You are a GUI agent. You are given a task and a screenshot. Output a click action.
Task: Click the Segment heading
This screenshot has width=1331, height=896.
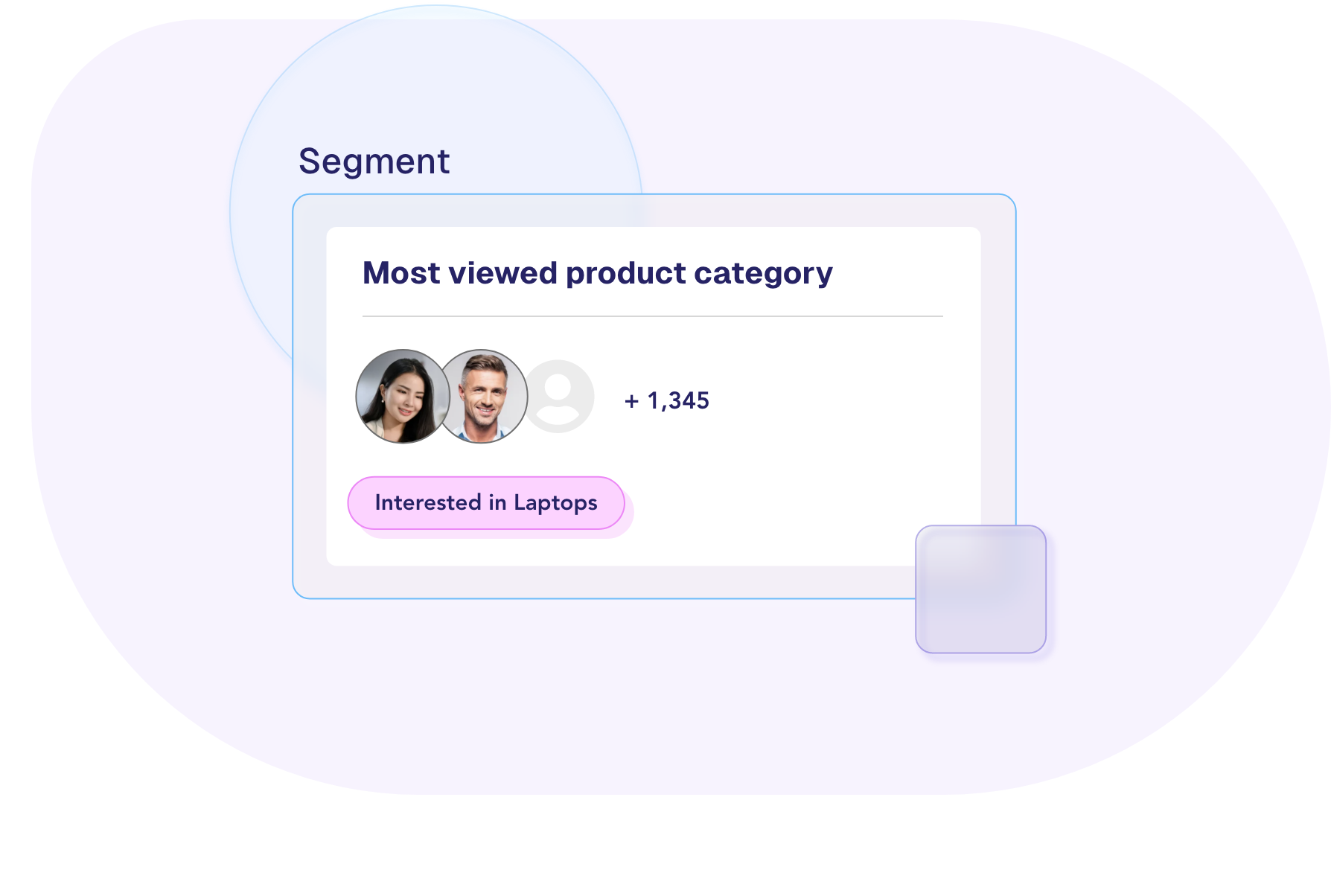tap(374, 161)
